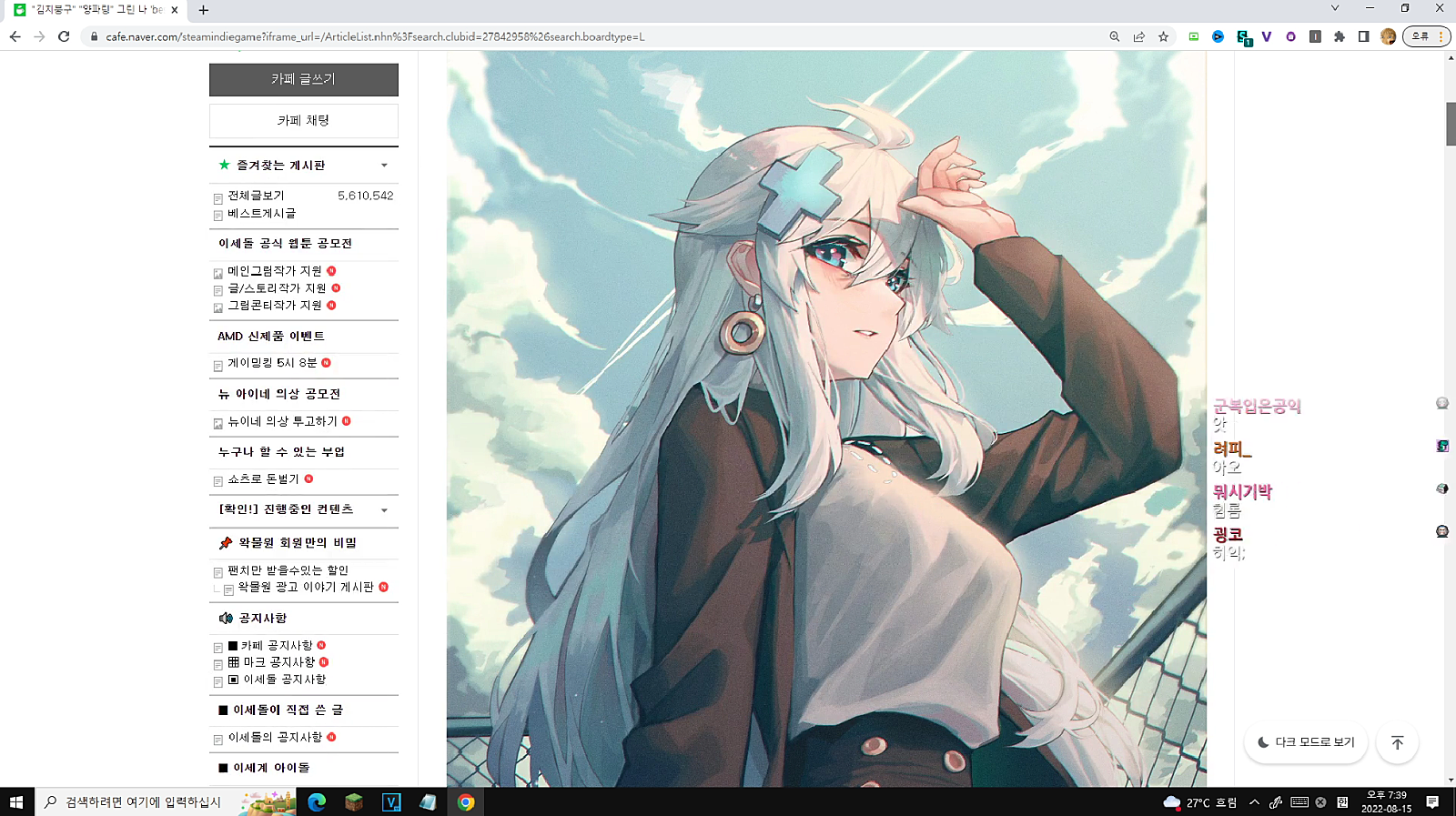This screenshot has width=1456, height=816.
Task: Go back to the previous page
Action: tap(15, 36)
